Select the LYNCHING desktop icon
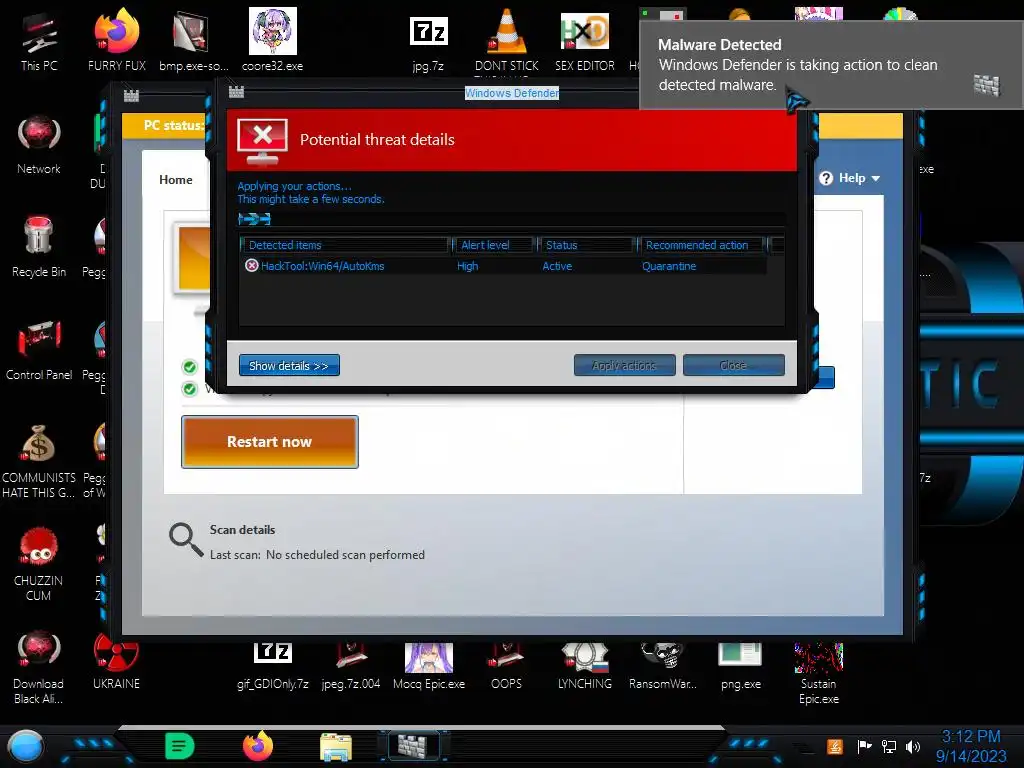 584,666
